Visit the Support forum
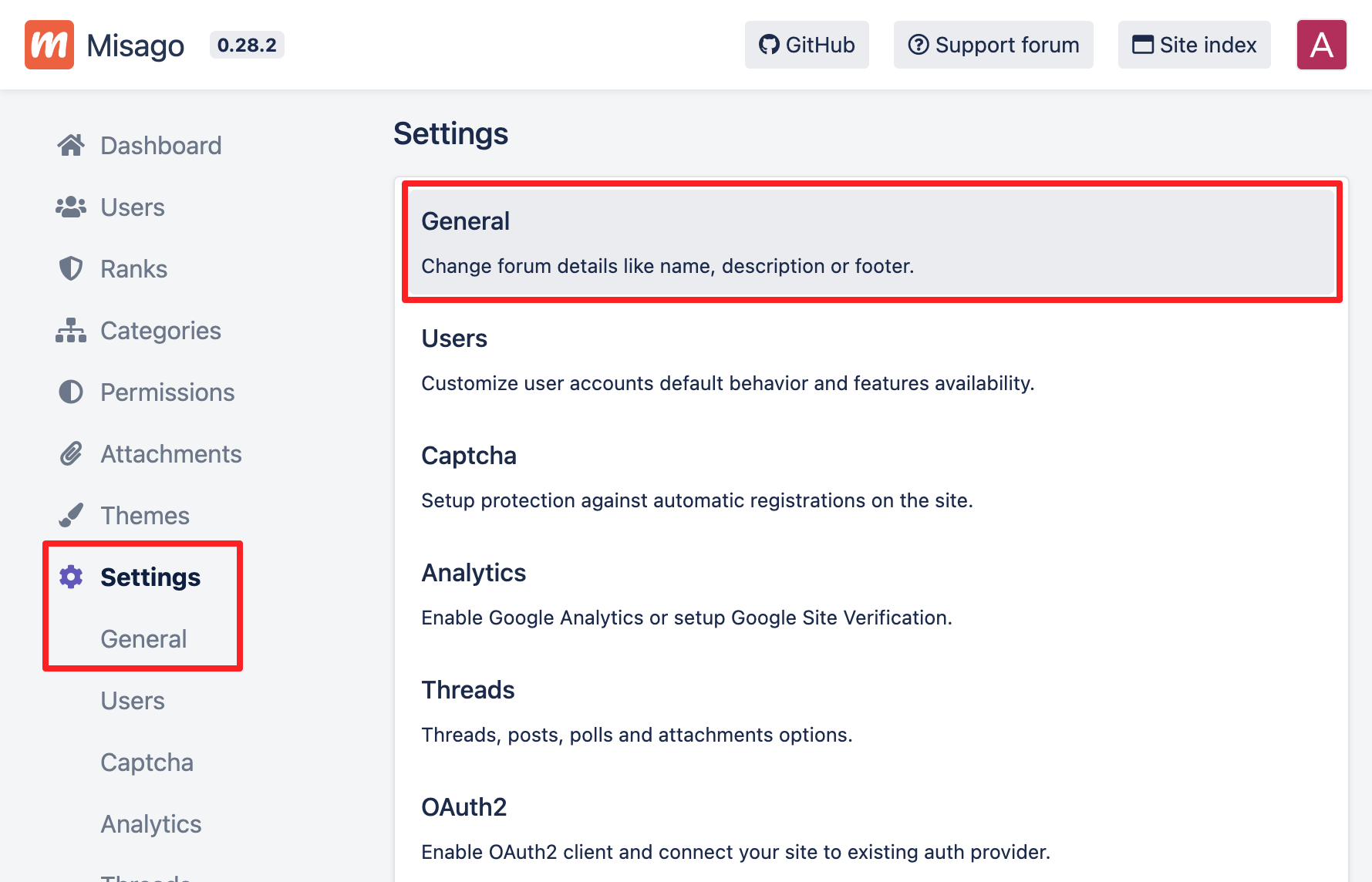Screen dimensions: 1372x882 point(993,45)
